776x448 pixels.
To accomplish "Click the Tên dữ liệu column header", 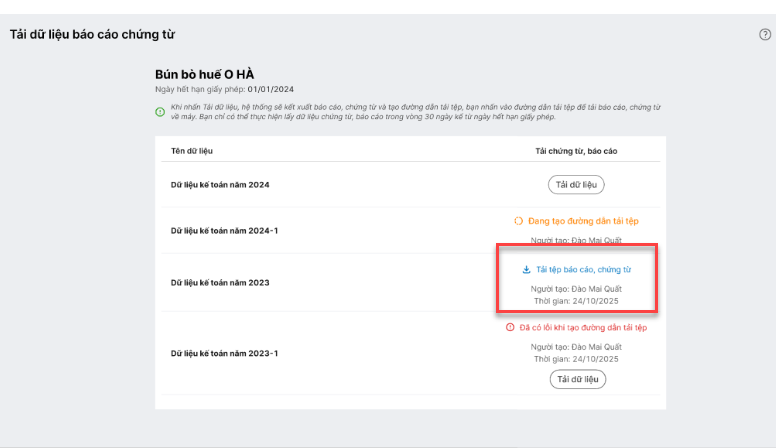I will click(x=192, y=151).
